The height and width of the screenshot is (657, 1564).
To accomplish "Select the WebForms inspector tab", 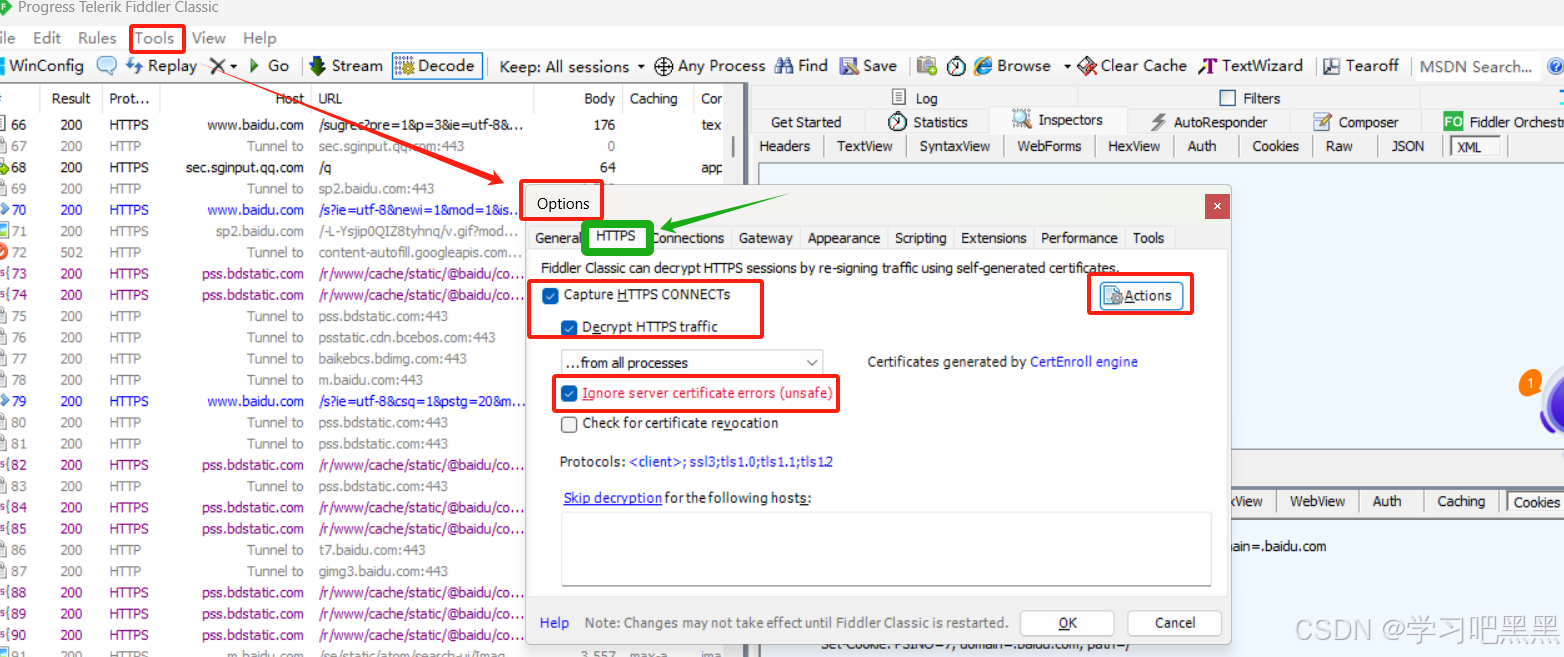I will [x=1049, y=146].
